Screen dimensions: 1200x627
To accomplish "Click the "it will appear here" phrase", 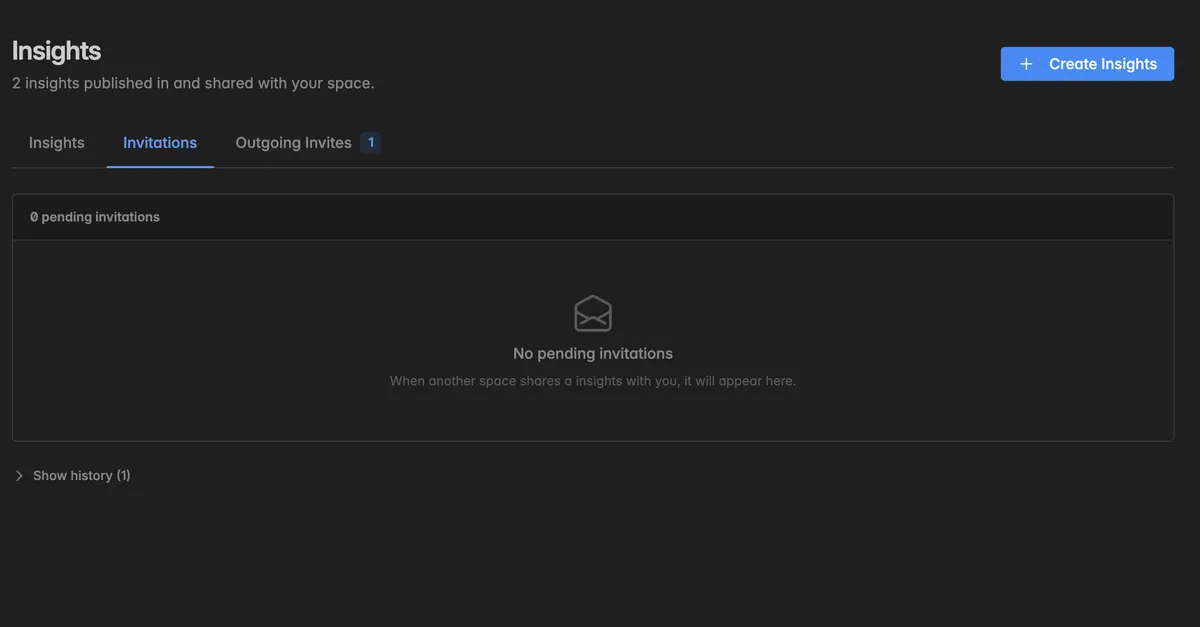I will click(x=740, y=381).
